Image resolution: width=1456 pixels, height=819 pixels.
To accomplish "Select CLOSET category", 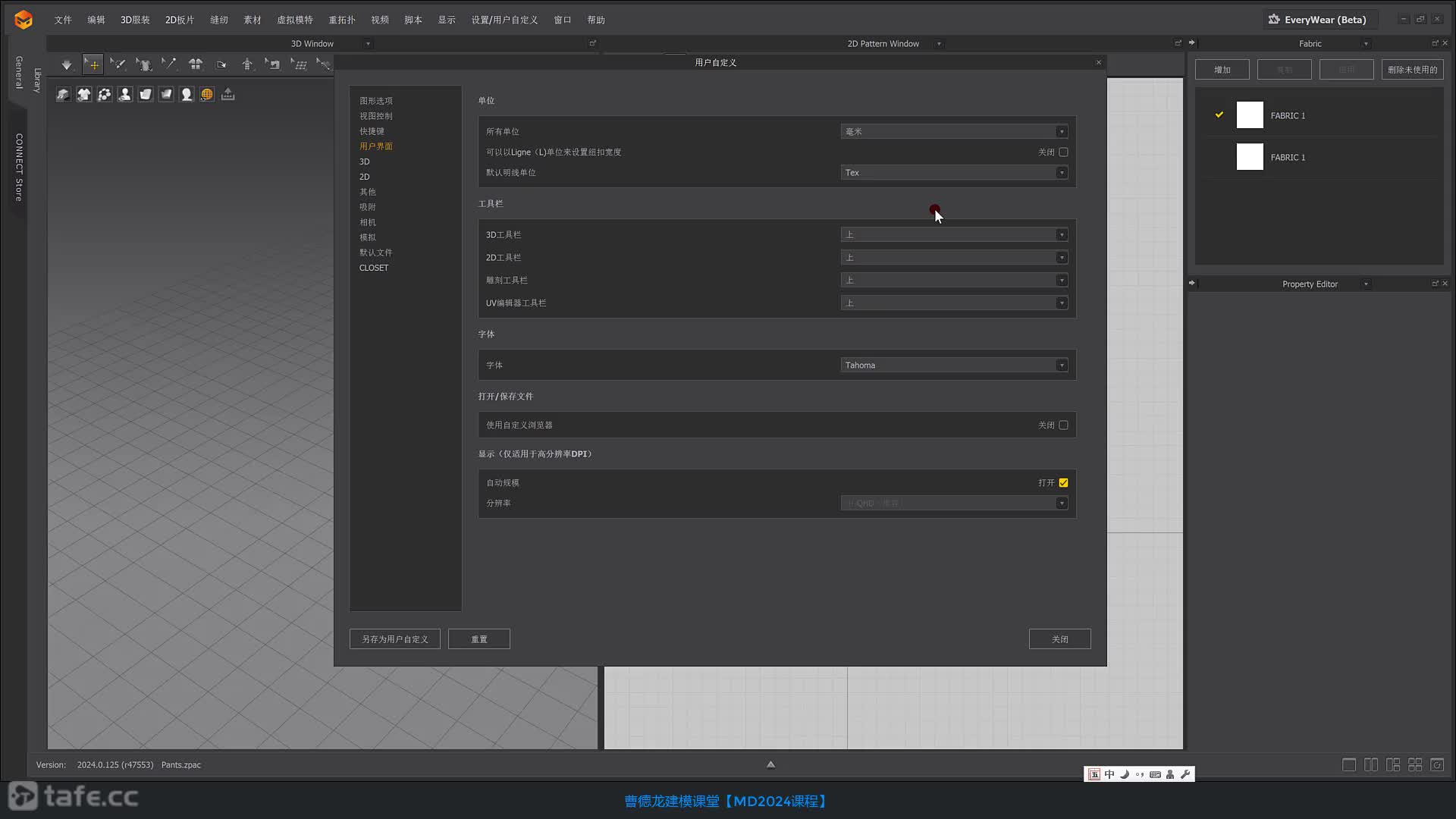I will (374, 268).
